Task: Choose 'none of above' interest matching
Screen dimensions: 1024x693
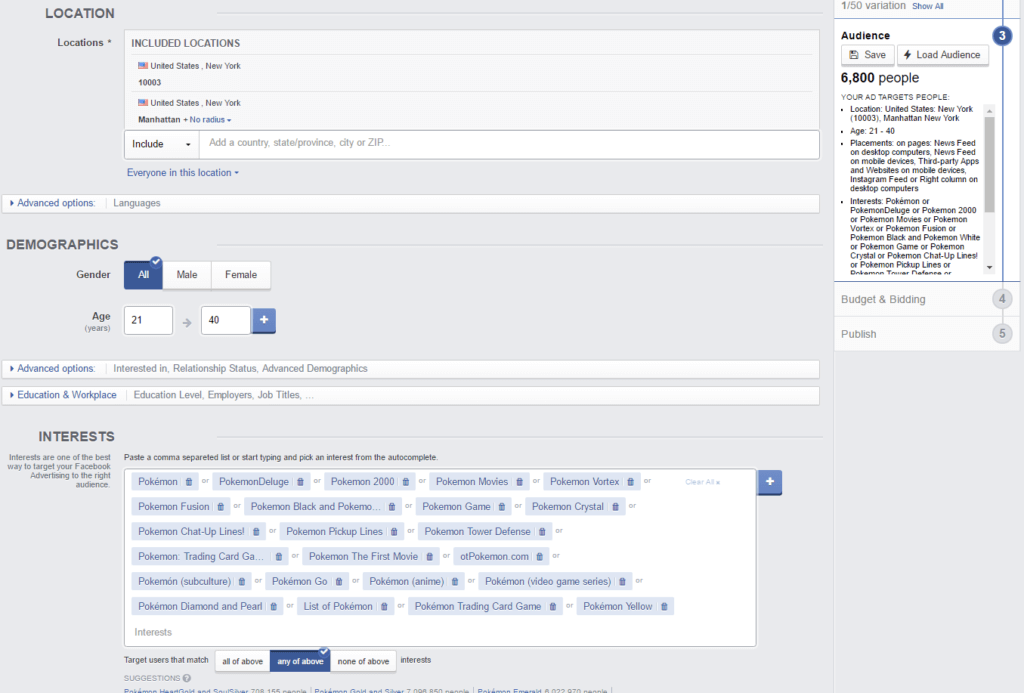Action: tap(363, 661)
